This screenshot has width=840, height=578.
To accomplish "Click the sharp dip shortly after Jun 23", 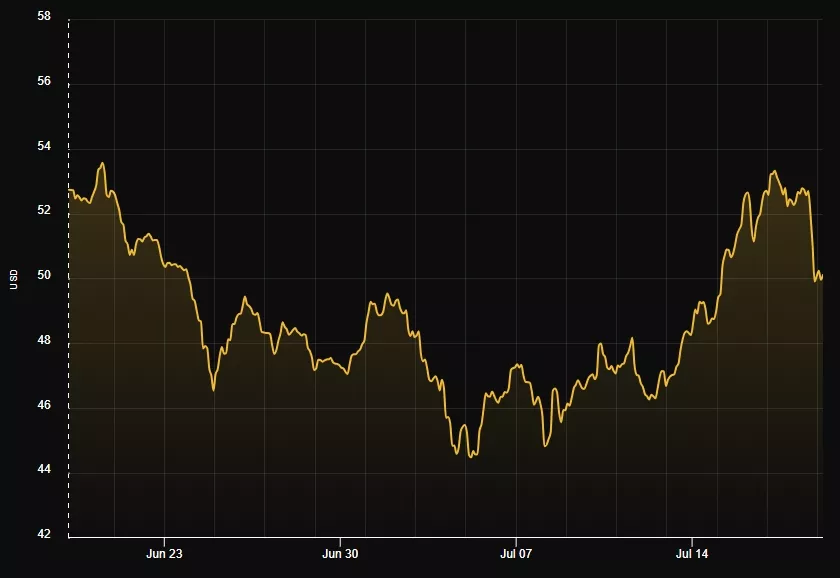I will [x=213, y=389].
